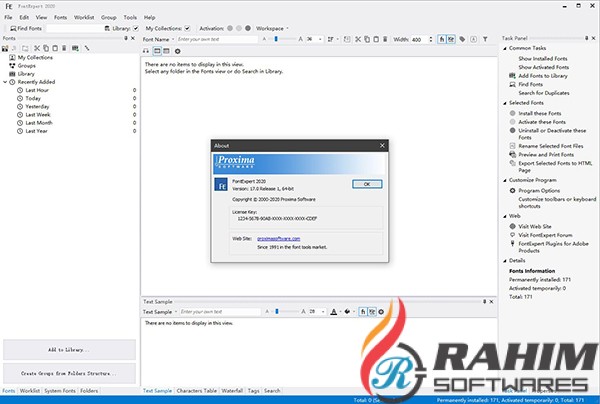Open proximasoftware.com link in About dialog
600x404 pixels.
coord(278,238)
